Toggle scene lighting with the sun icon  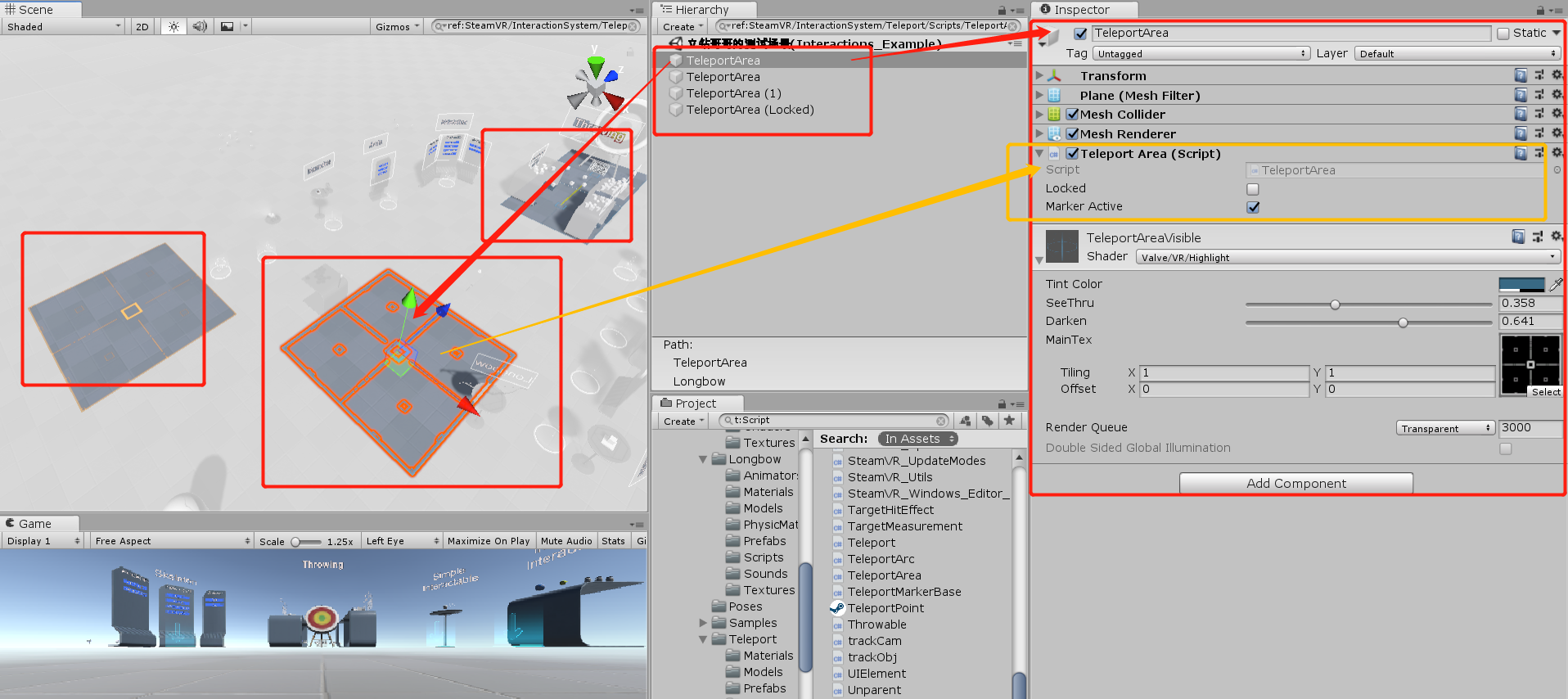173,26
